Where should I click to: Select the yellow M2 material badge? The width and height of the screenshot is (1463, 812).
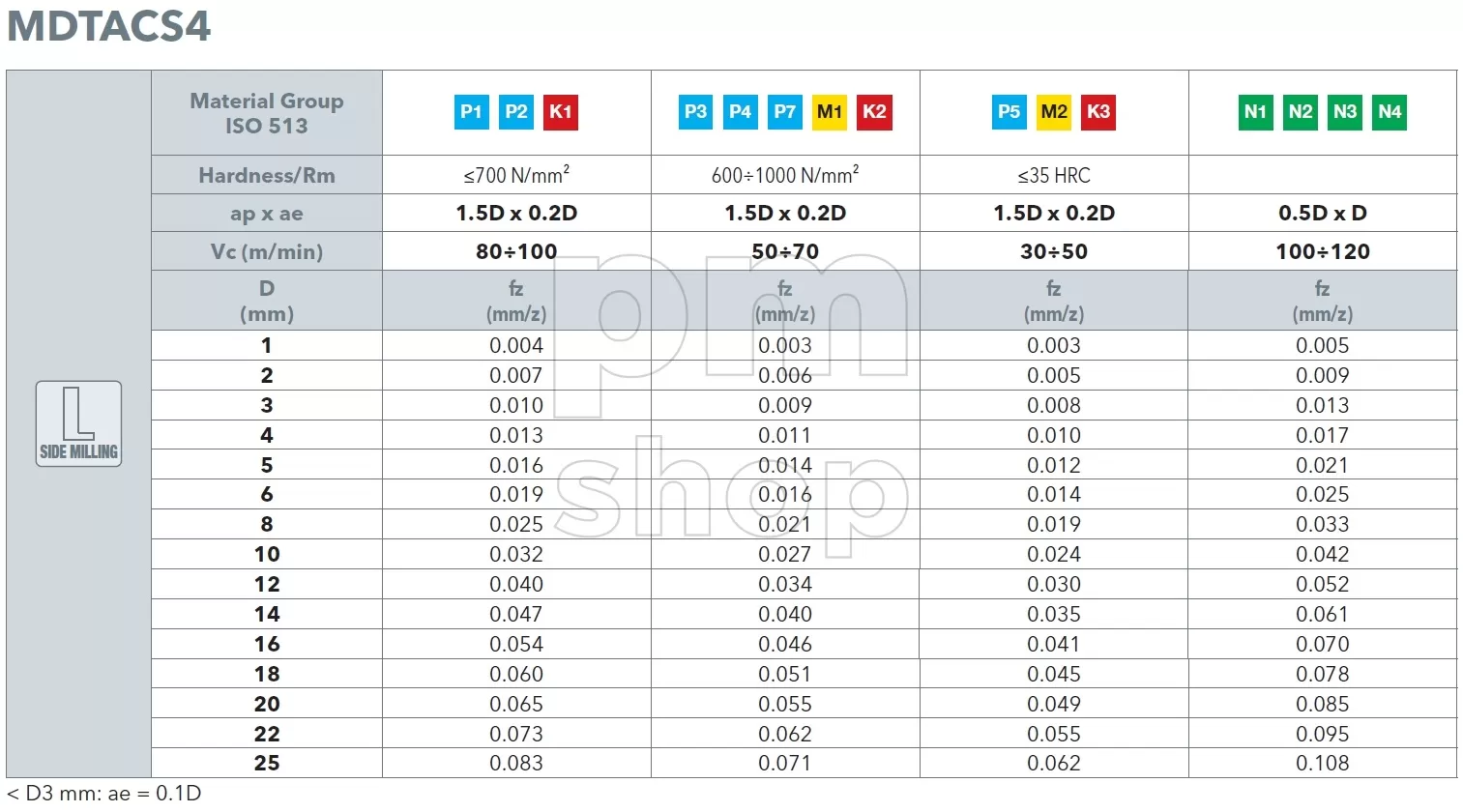coord(1054,112)
